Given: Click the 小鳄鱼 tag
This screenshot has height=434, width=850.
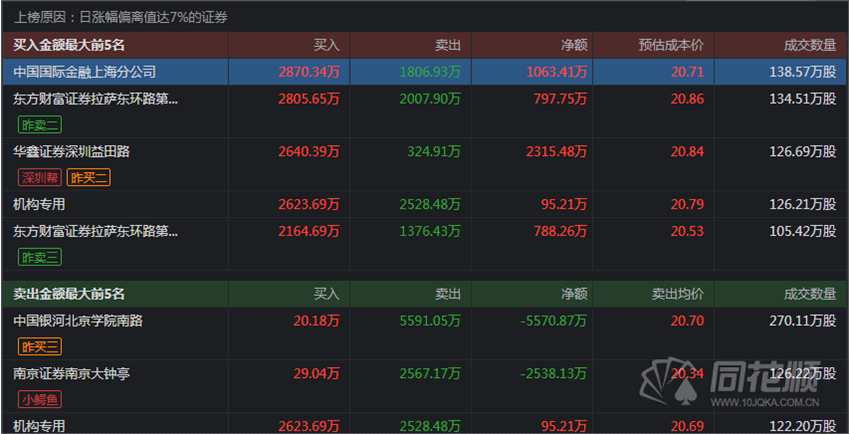Looking at the screenshot, I should tap(40, 400).
